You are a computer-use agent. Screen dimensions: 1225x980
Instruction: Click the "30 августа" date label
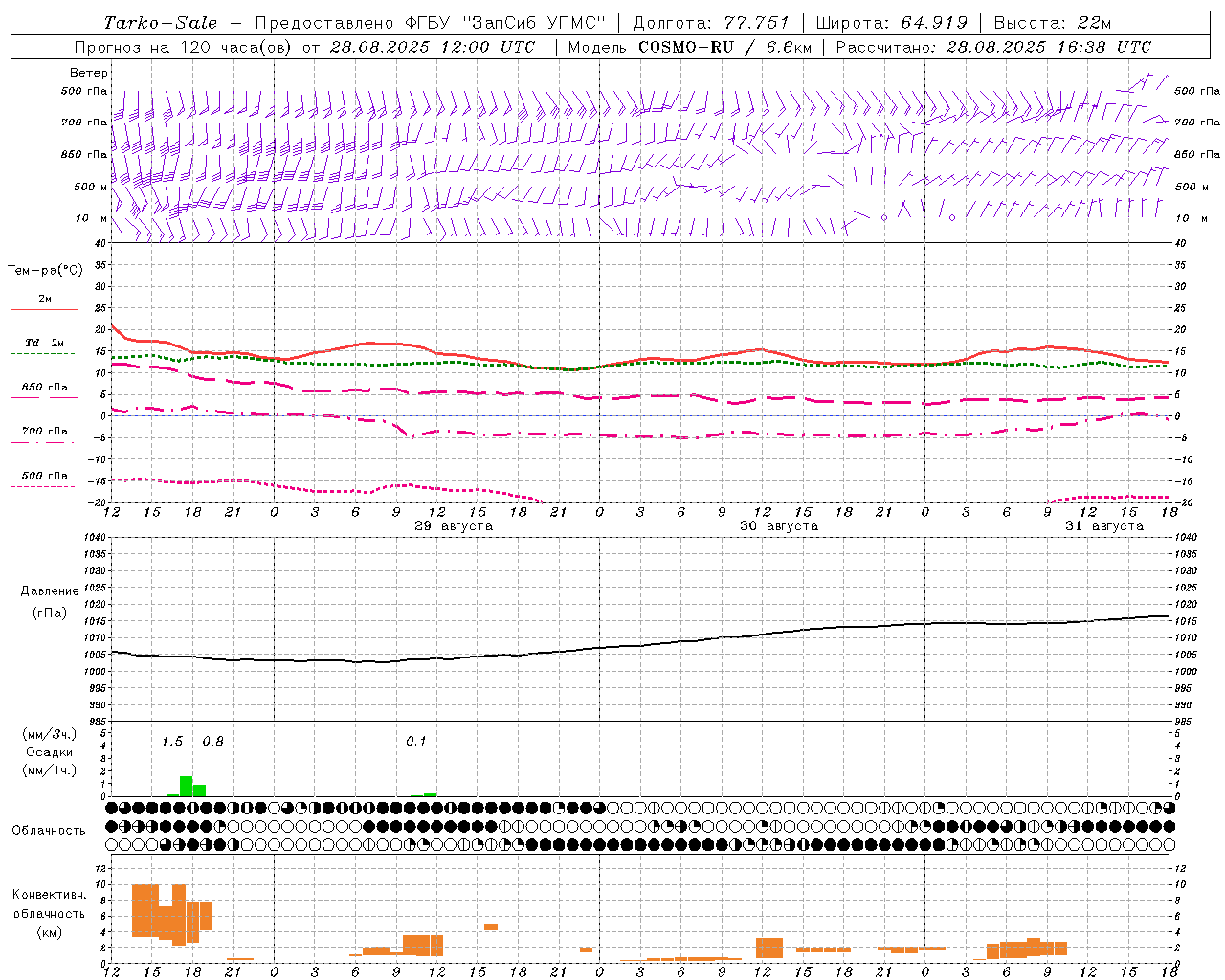(x=779, y=526)
